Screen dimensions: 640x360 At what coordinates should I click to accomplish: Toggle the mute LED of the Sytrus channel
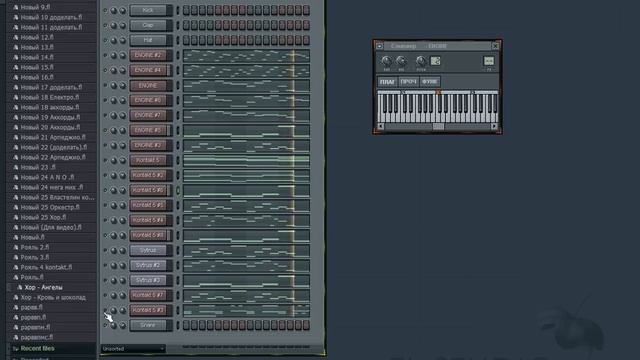(x=105, y=250)
